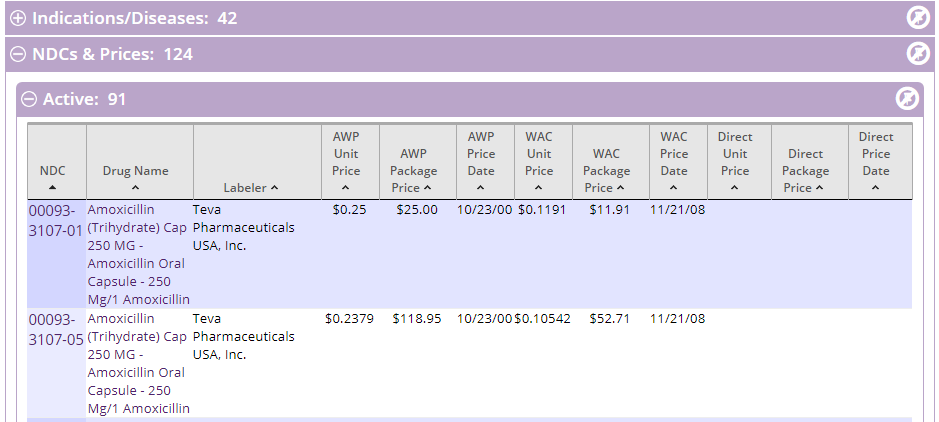Sort by AWP Price Date header
939x422 pixels.
coord(481,162)
